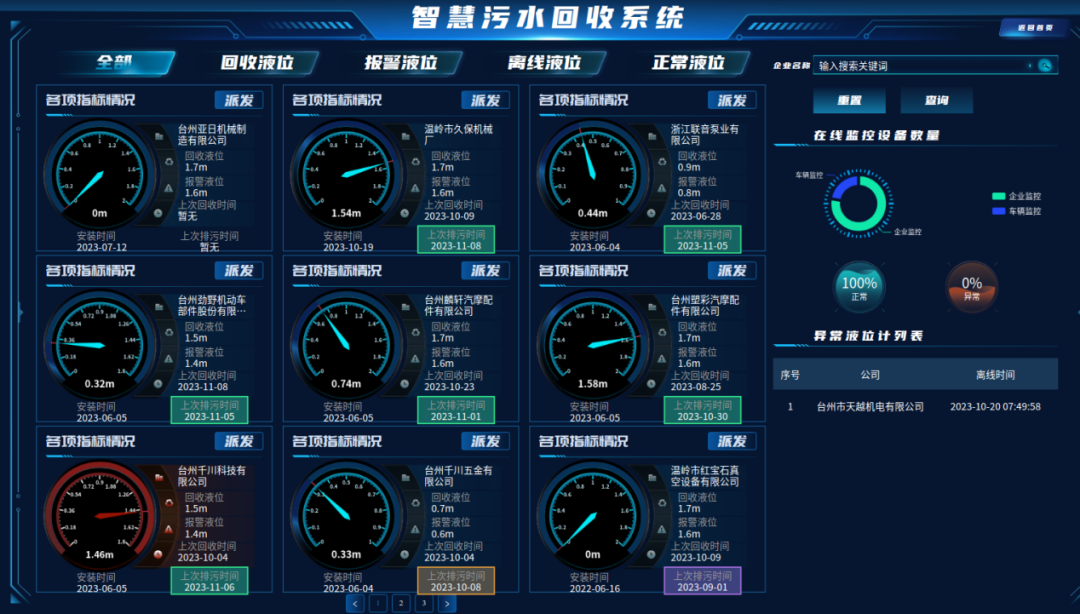
Task: Click the red alarm triangle for 台州千川科技
Action: [167, 529]
